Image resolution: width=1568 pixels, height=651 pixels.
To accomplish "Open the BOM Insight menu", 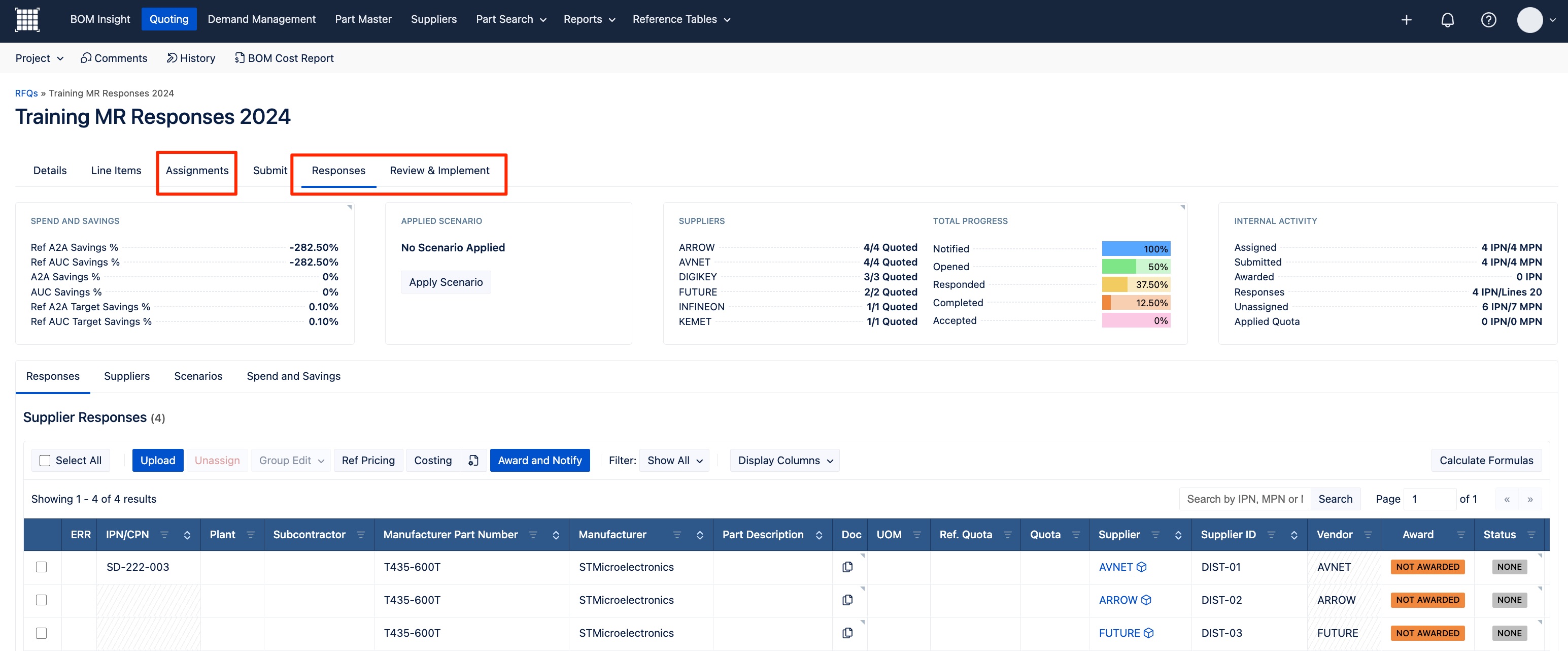I will tap(100, 19).
